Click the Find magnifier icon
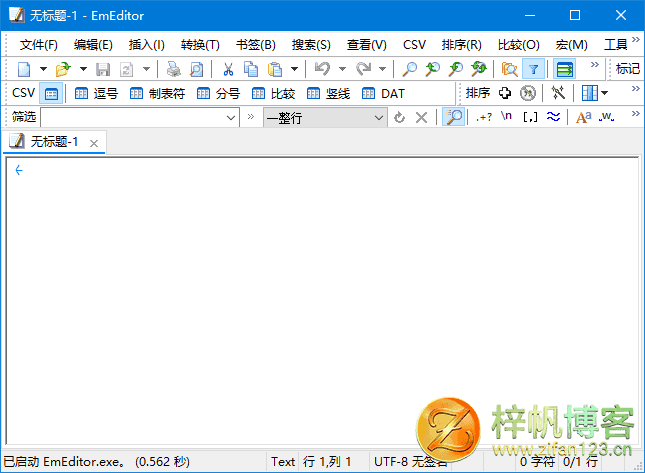 (x=409, y=69)
